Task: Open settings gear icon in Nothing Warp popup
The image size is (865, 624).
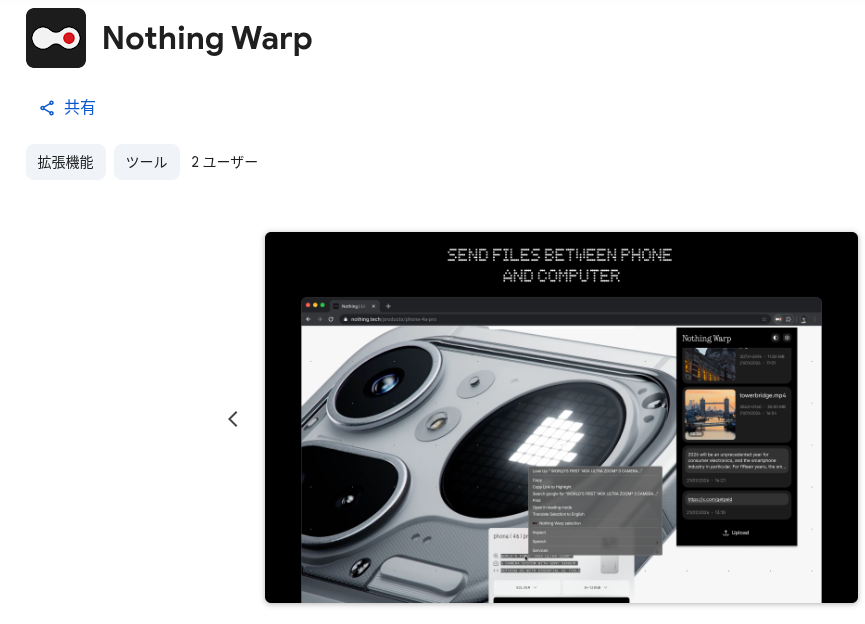Action: click(786, 338)
